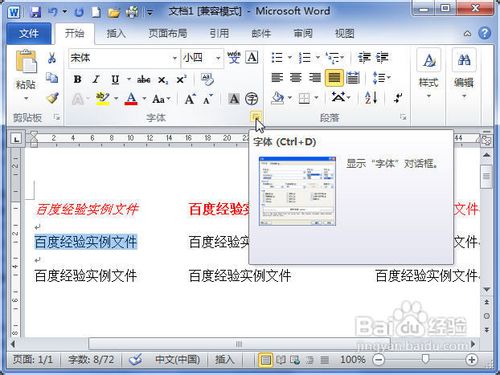The width and height of the screenshot is (500, 375).
Task: Toggle bold formatting
Action: coord(77,79)
